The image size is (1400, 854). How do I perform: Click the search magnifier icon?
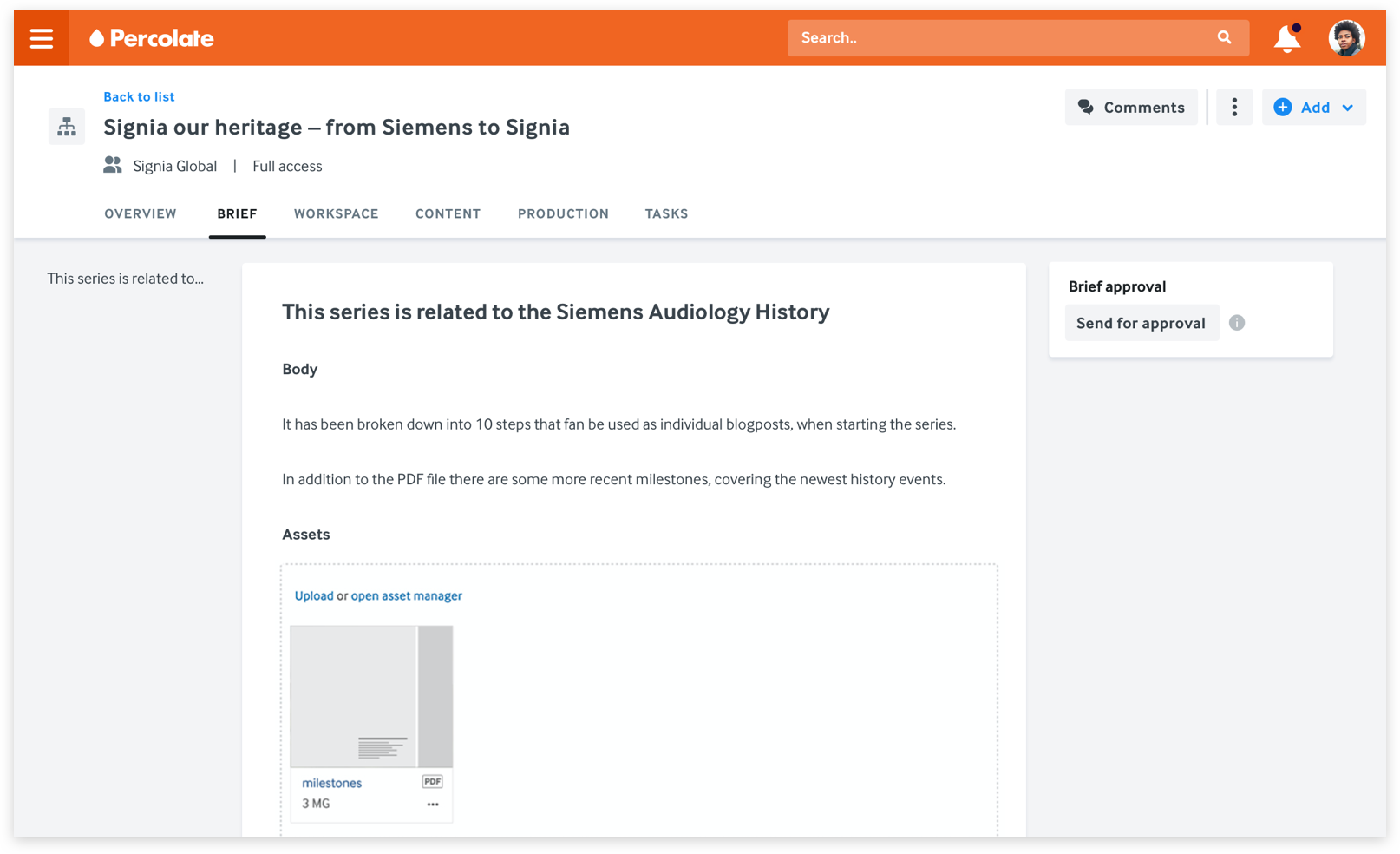tap(1224, 37)
